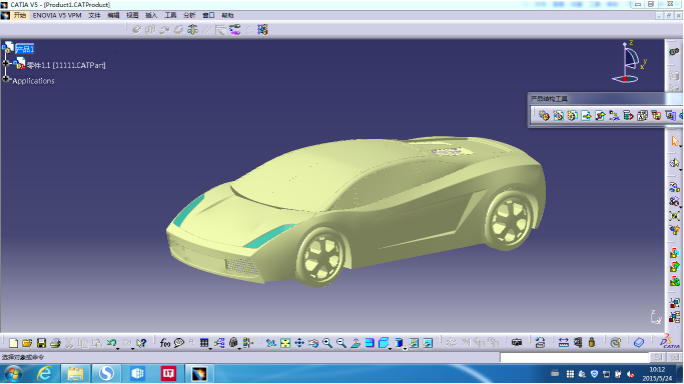
Task: Open the Select arrow tool dropdown
Action: (681, 147)
